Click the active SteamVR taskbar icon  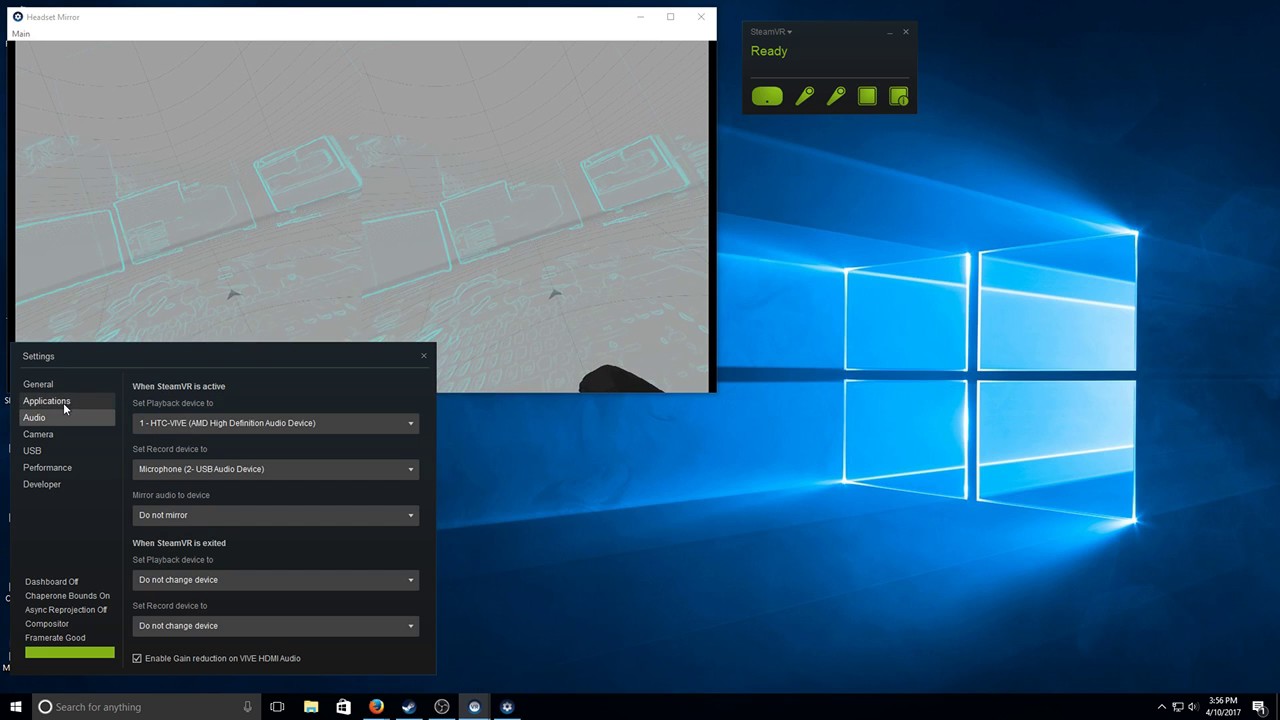pos(474,707)
